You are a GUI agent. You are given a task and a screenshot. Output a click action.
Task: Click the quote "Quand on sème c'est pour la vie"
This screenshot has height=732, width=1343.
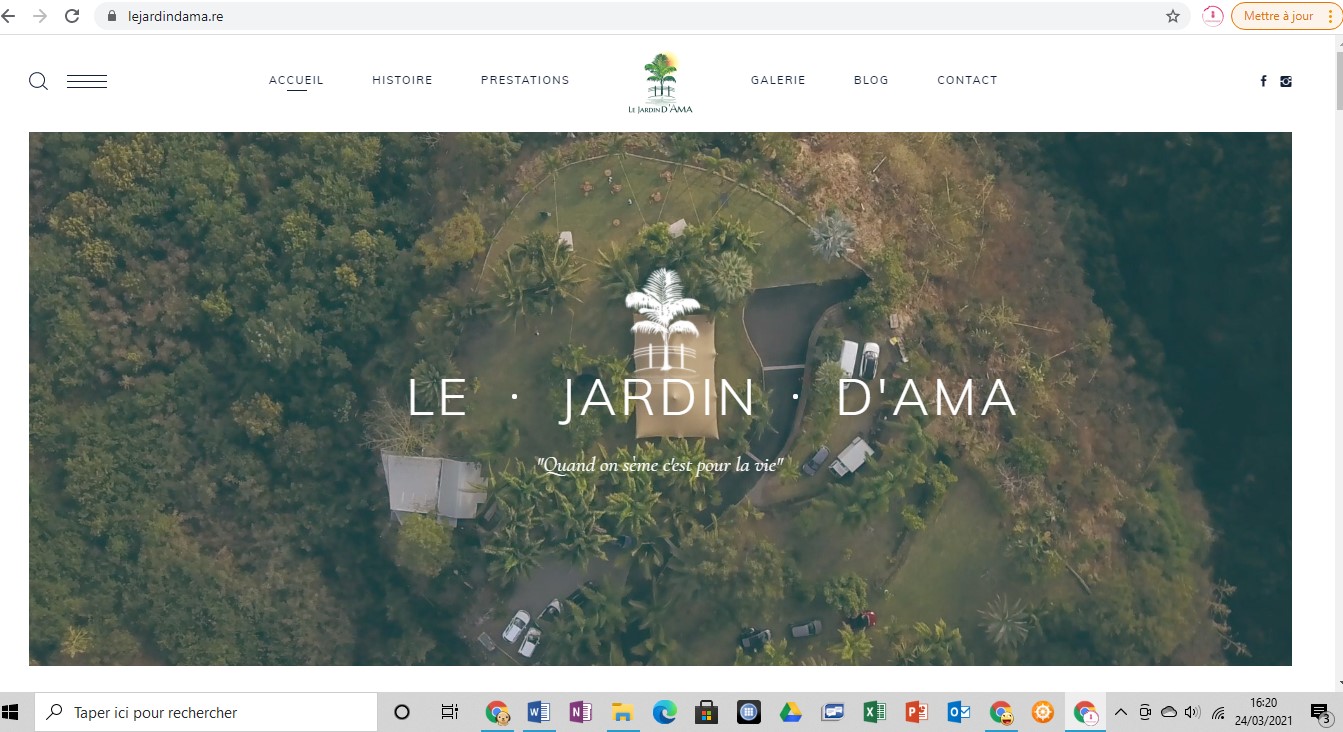point(660,465)
